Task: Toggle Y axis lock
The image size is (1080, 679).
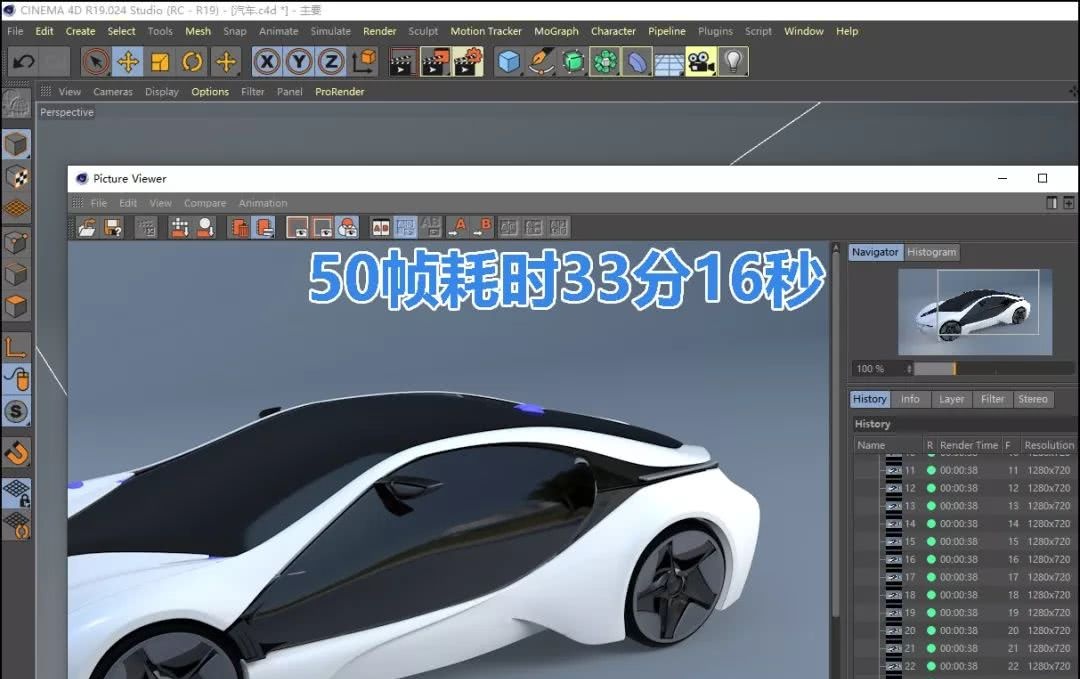Action: click(299, 62)
